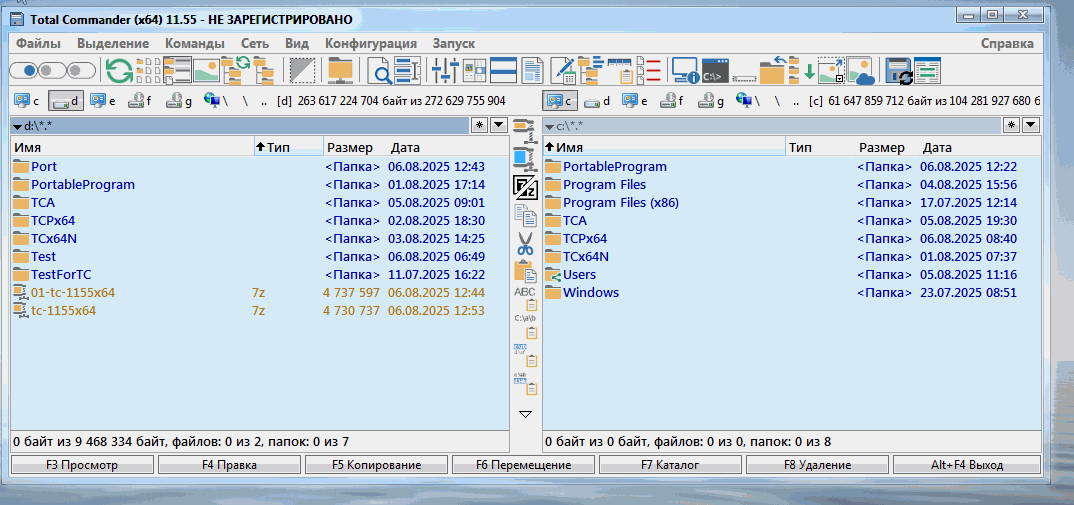This screenshot has height=505, width=1074.
Task: Open the Справка menu
Action: 1006,43
